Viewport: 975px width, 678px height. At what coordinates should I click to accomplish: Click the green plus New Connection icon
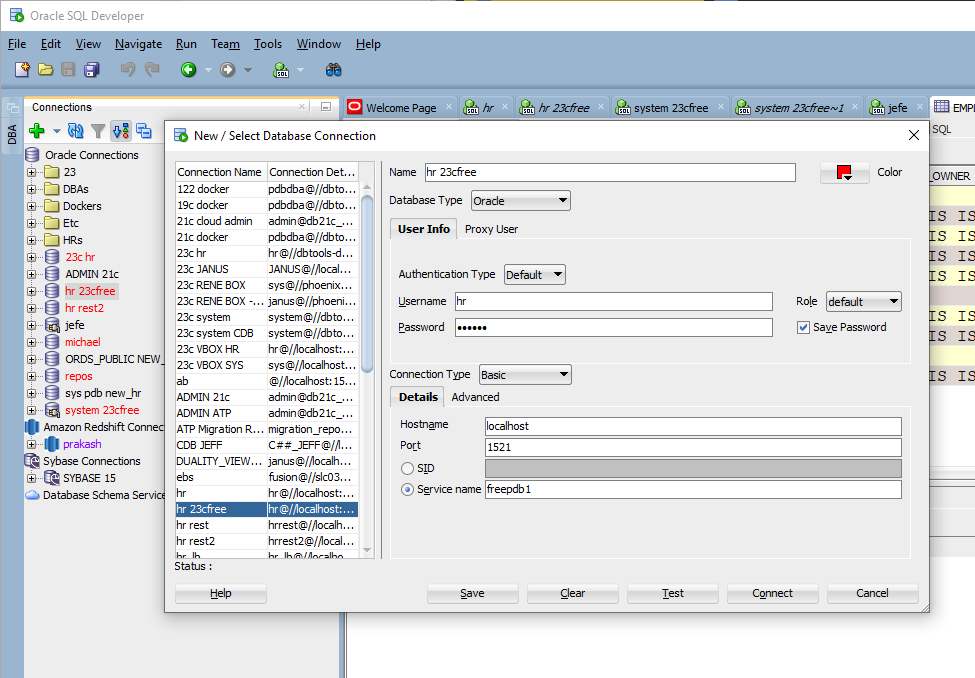37,131
